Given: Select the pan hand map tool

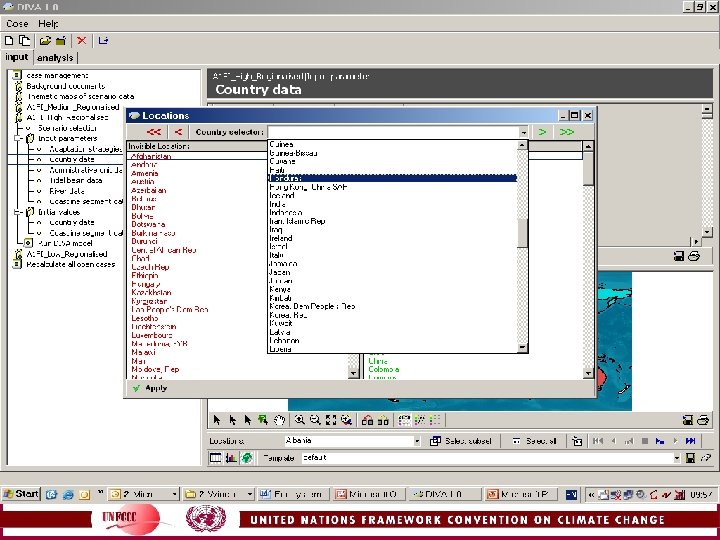Looking at the screenshot, I should click(279, 420).
